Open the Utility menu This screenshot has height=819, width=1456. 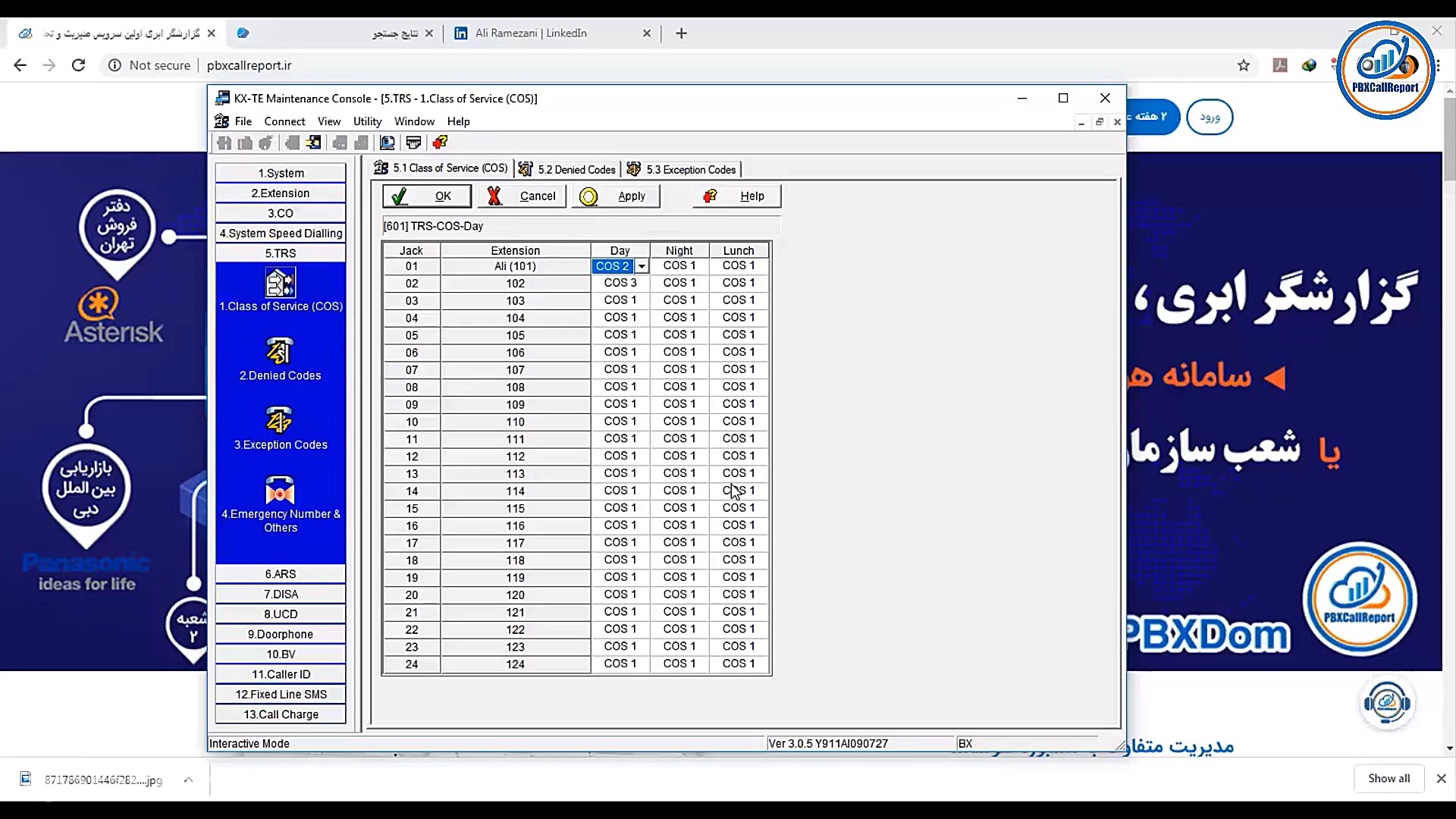tap(367, 121)
